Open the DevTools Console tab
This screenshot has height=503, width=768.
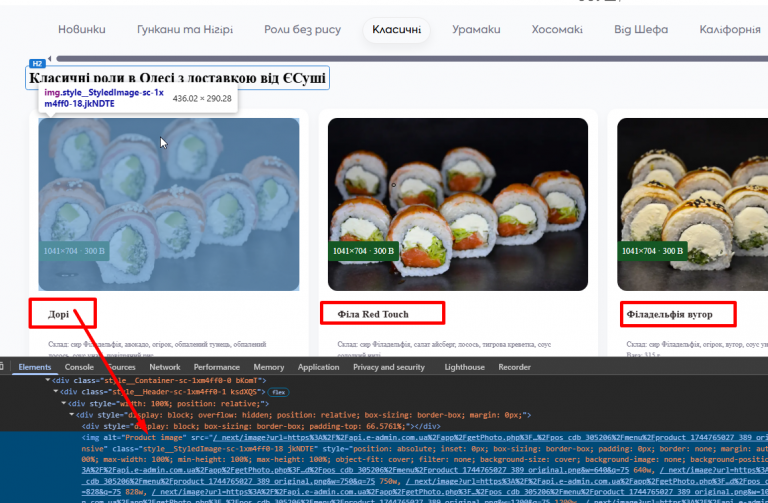(79, 367)
